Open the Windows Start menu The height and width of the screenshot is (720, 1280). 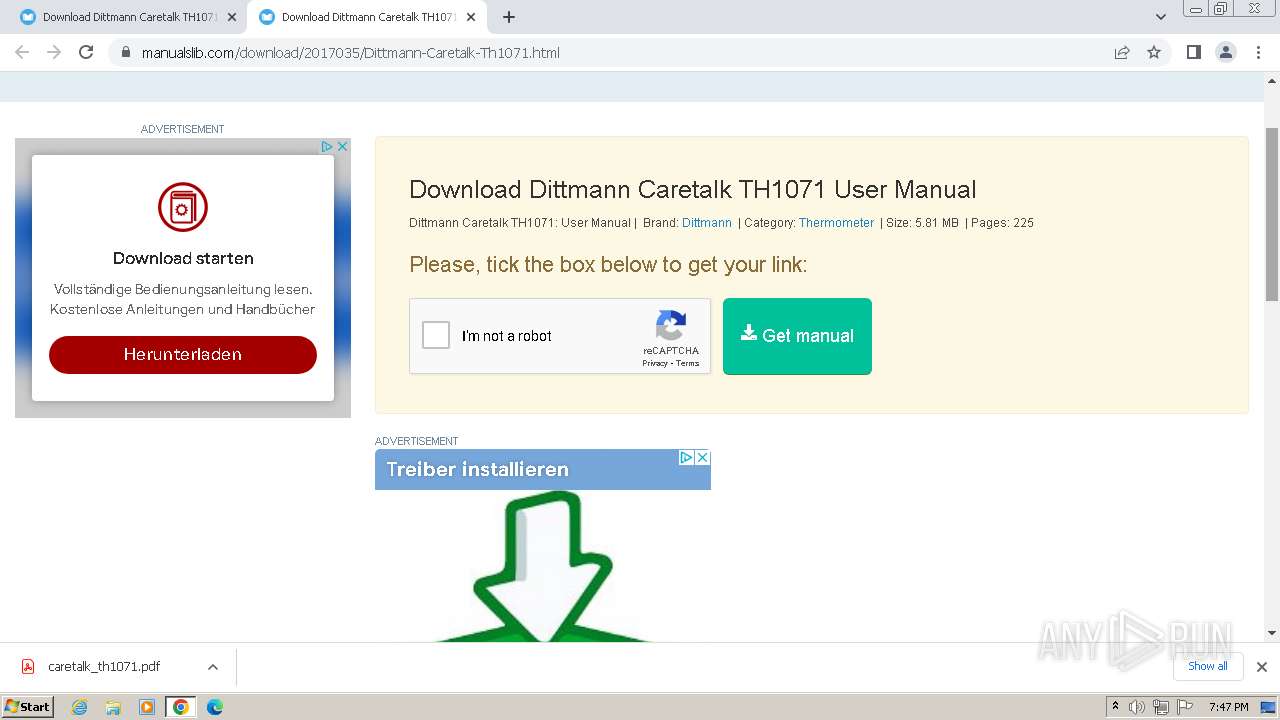[x=28, y=706]
